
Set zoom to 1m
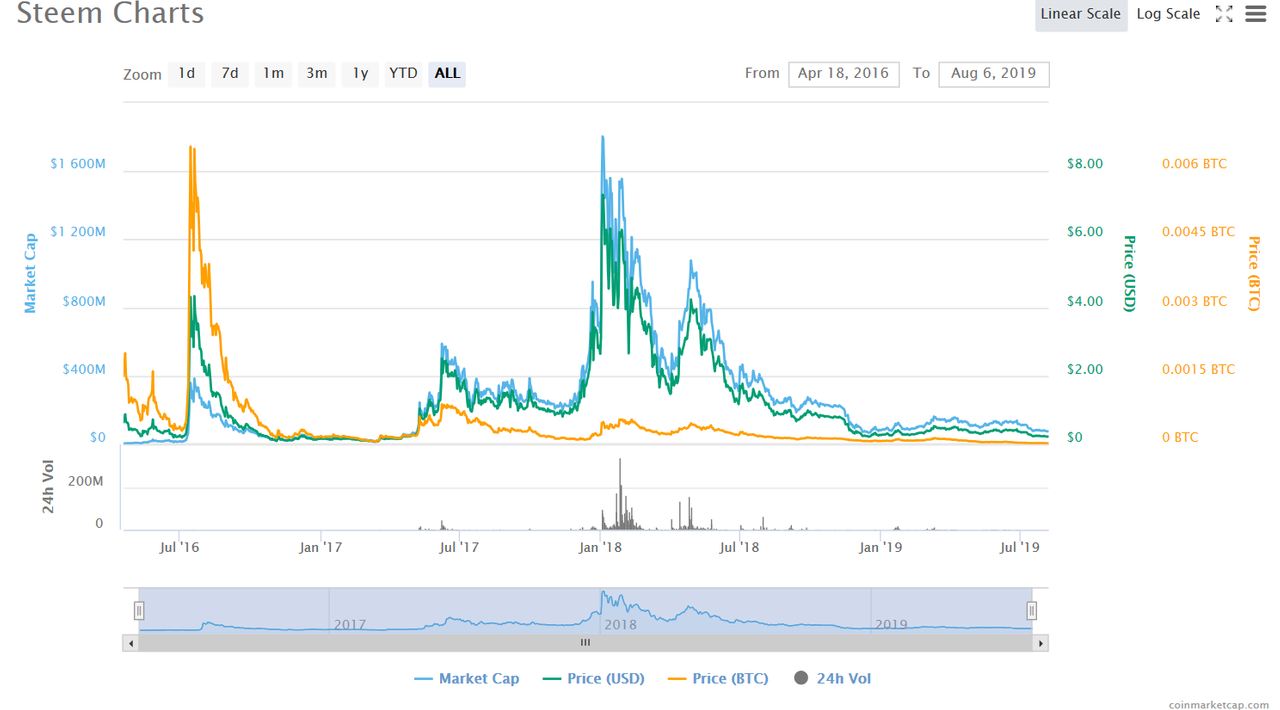[273, 73]
